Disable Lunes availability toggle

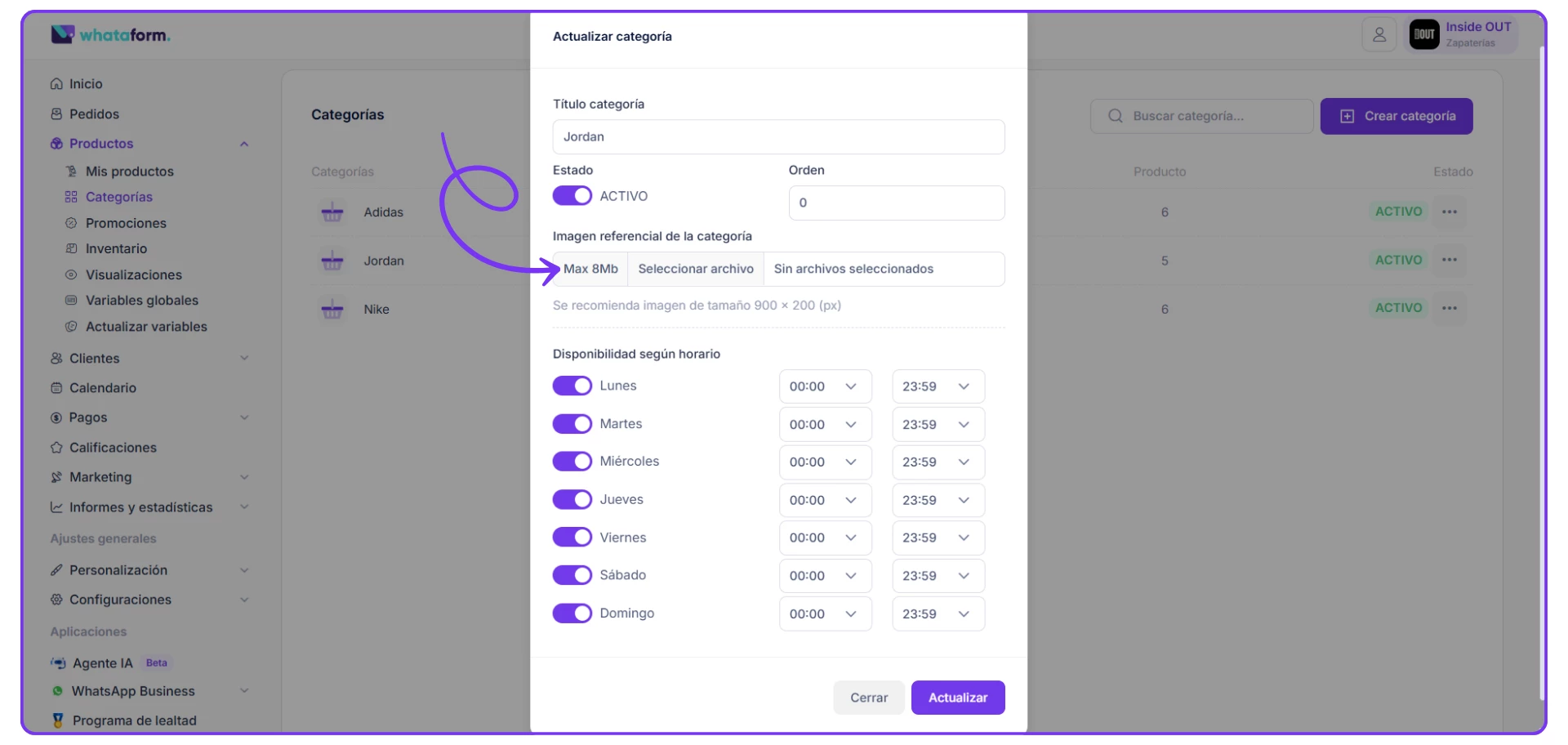pyautogui.click(x=572, y=386)
